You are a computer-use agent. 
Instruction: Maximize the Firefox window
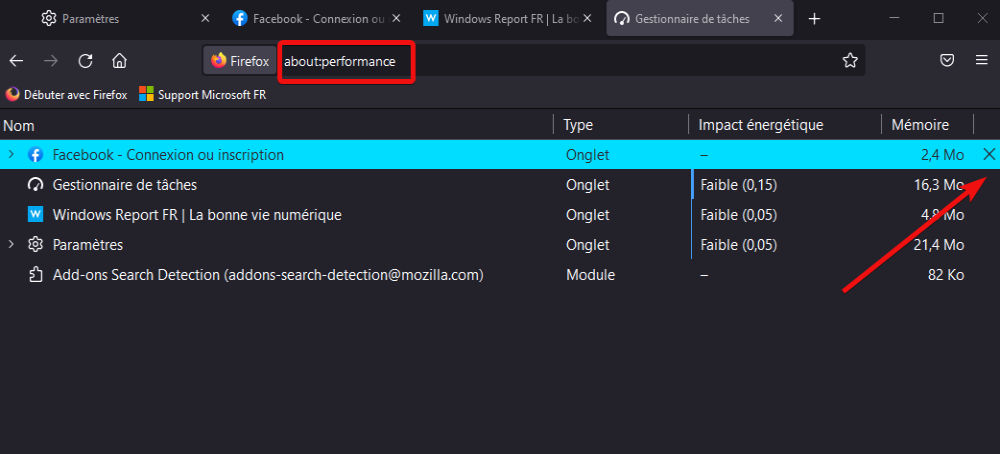click(938, 18)
